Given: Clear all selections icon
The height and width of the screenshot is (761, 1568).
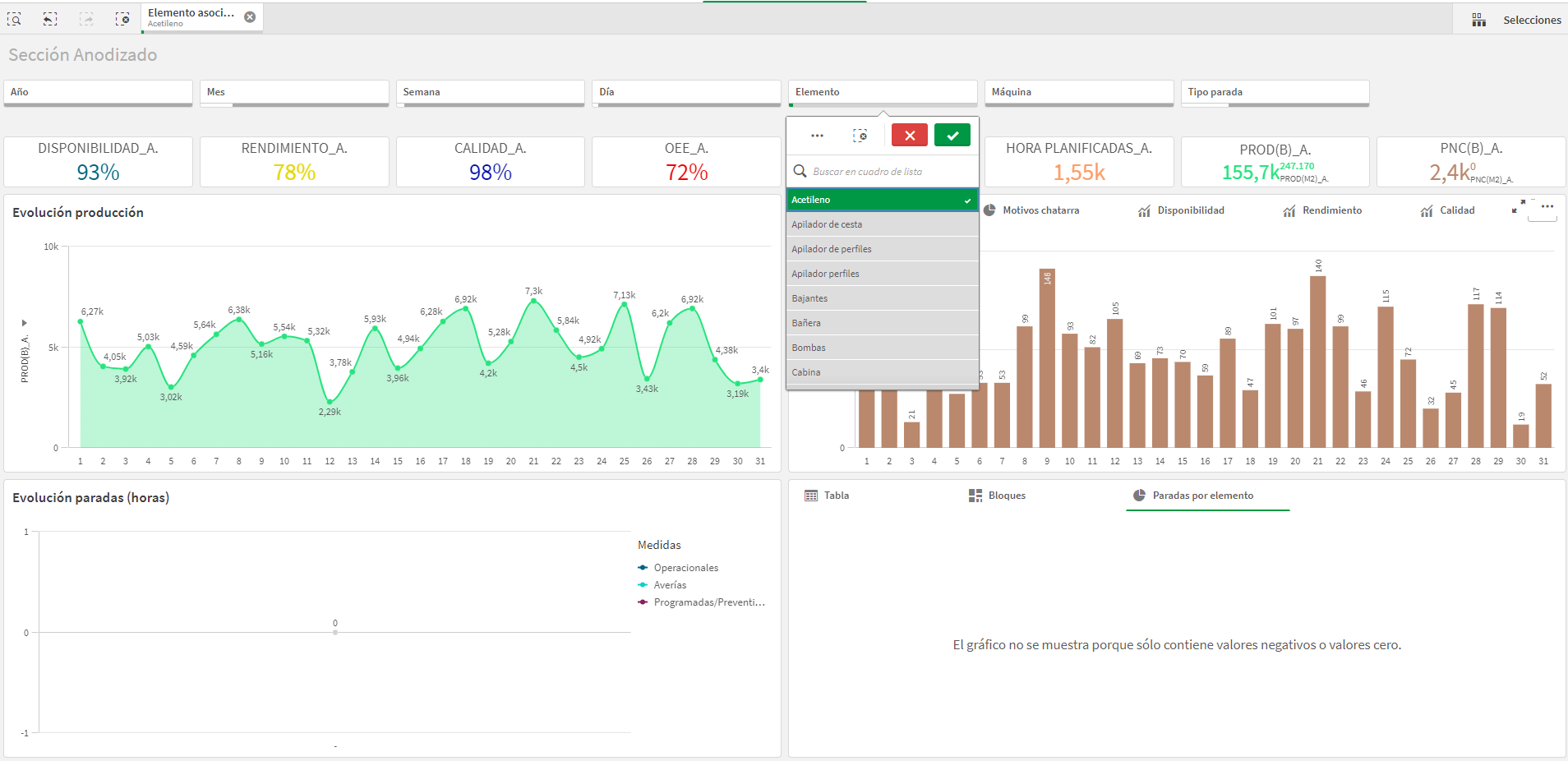Looking at the screenshot, I should click(122, 19).
